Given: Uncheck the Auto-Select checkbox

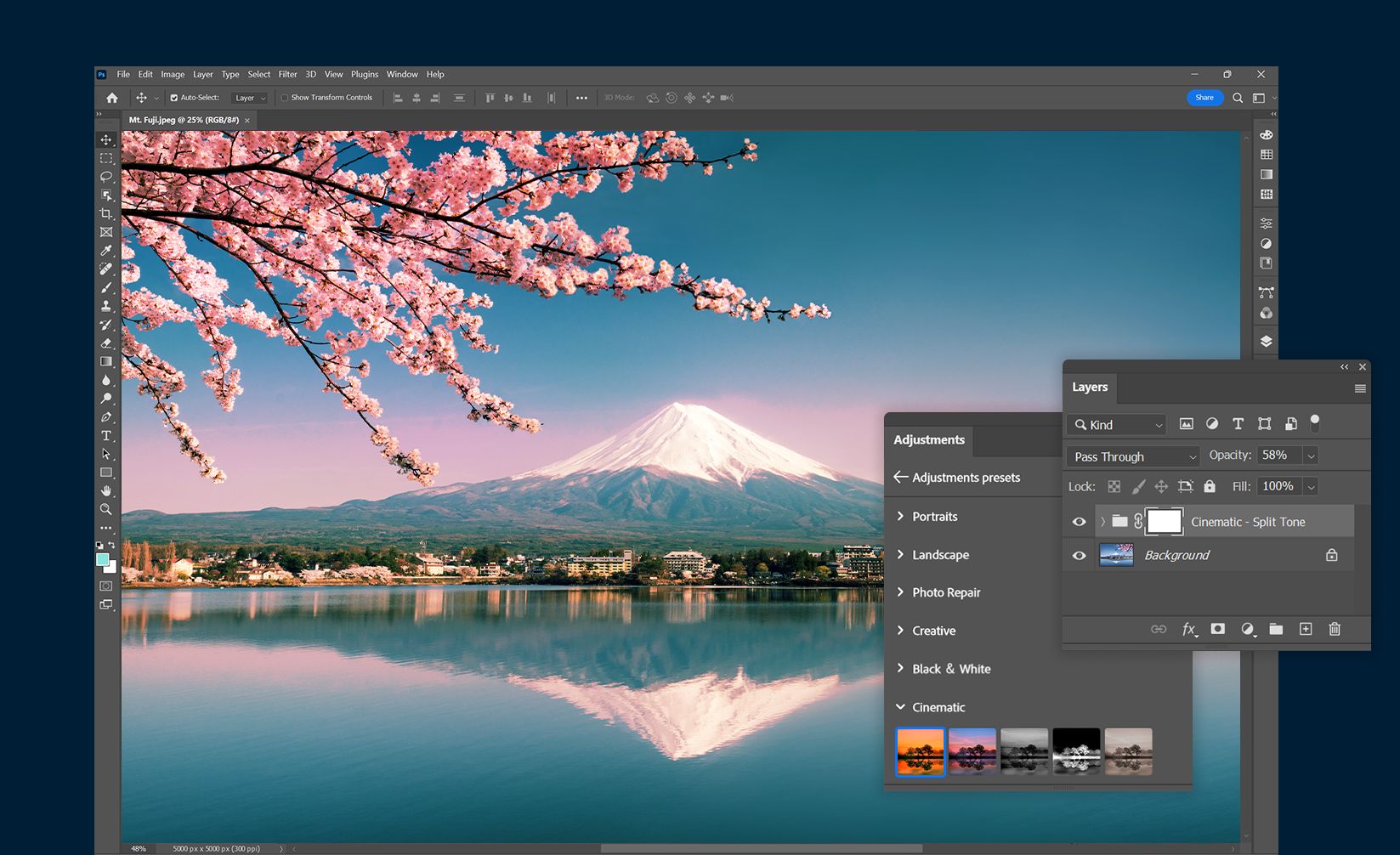Looking at the screenshot, I should [x=174, y=98].
